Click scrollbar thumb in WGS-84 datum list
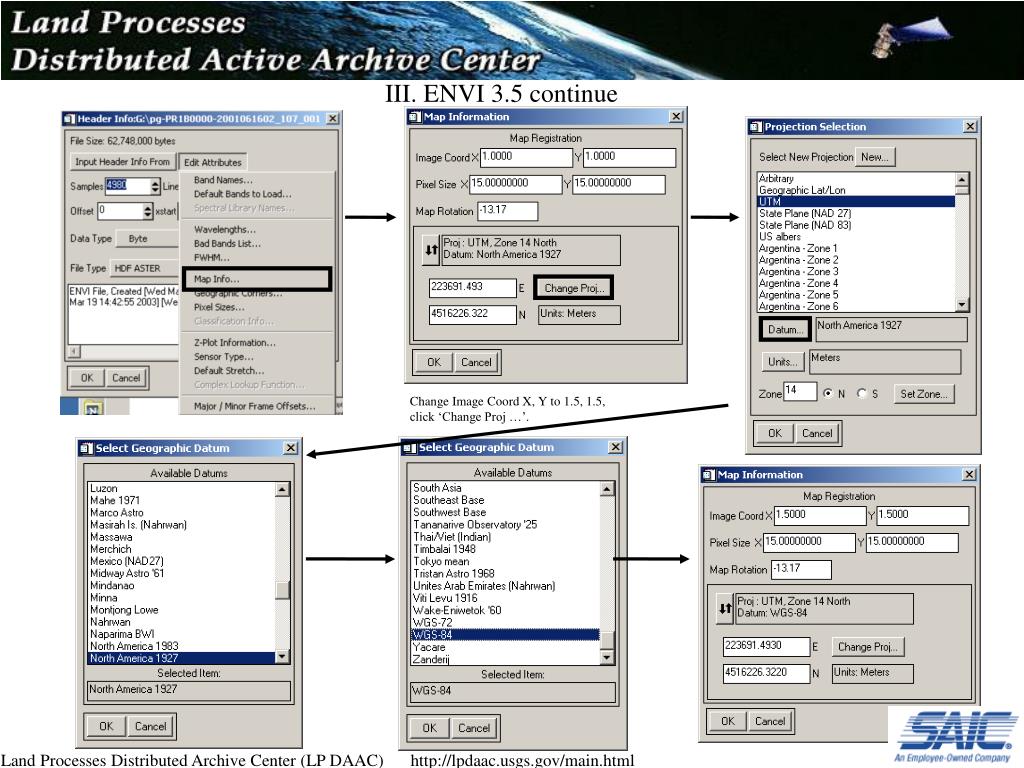Screen dimensions: 1024x768 (607, 639)
